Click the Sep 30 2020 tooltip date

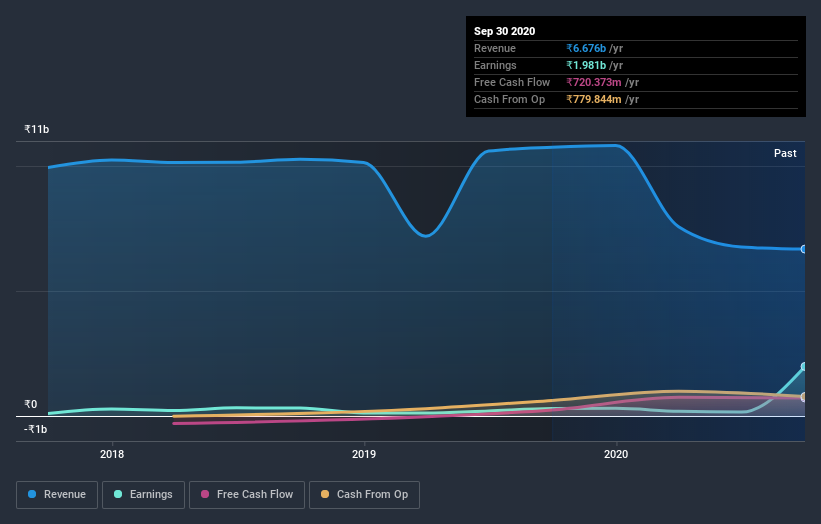(504, 31)
